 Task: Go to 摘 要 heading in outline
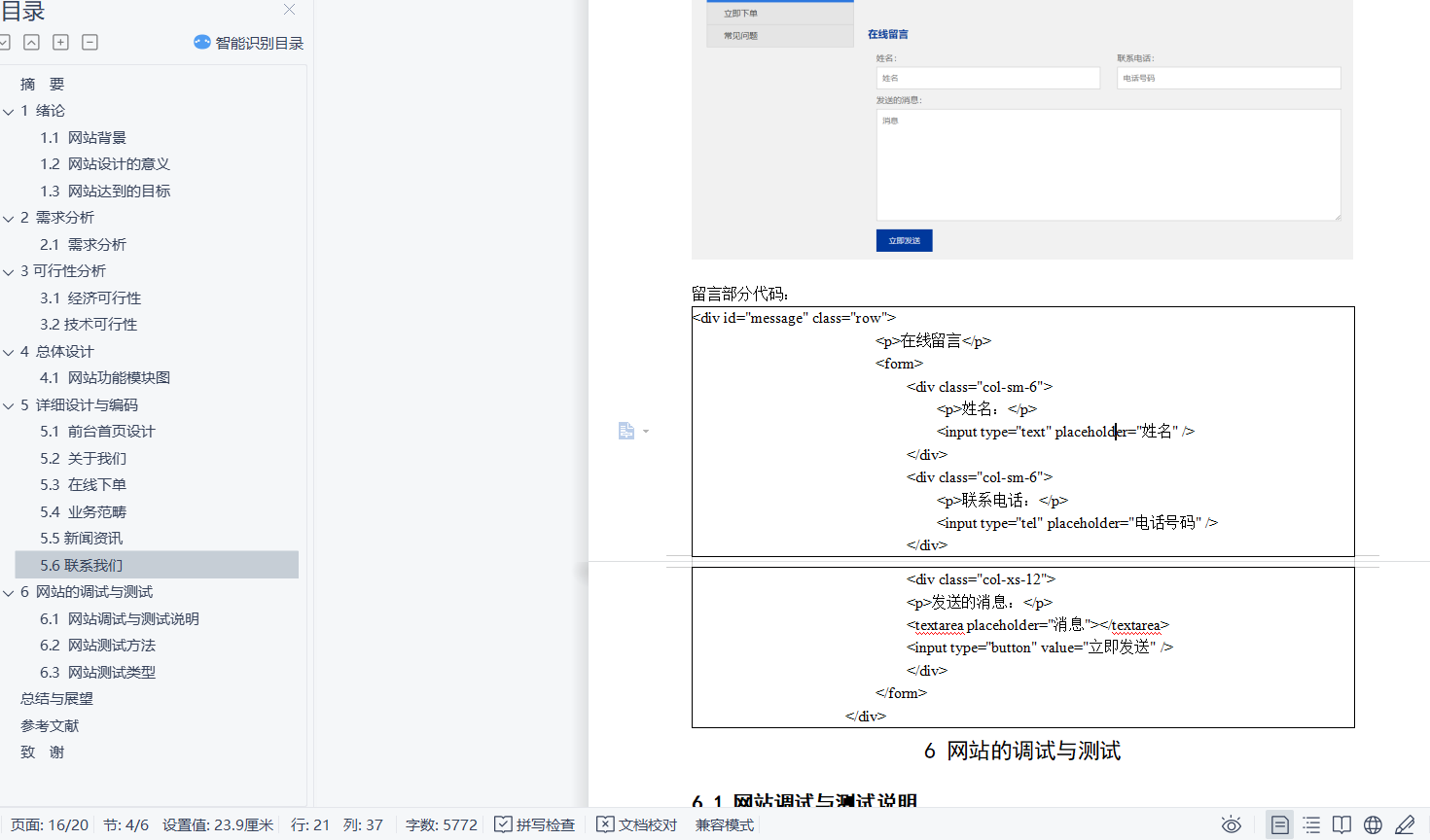point(43,85)
